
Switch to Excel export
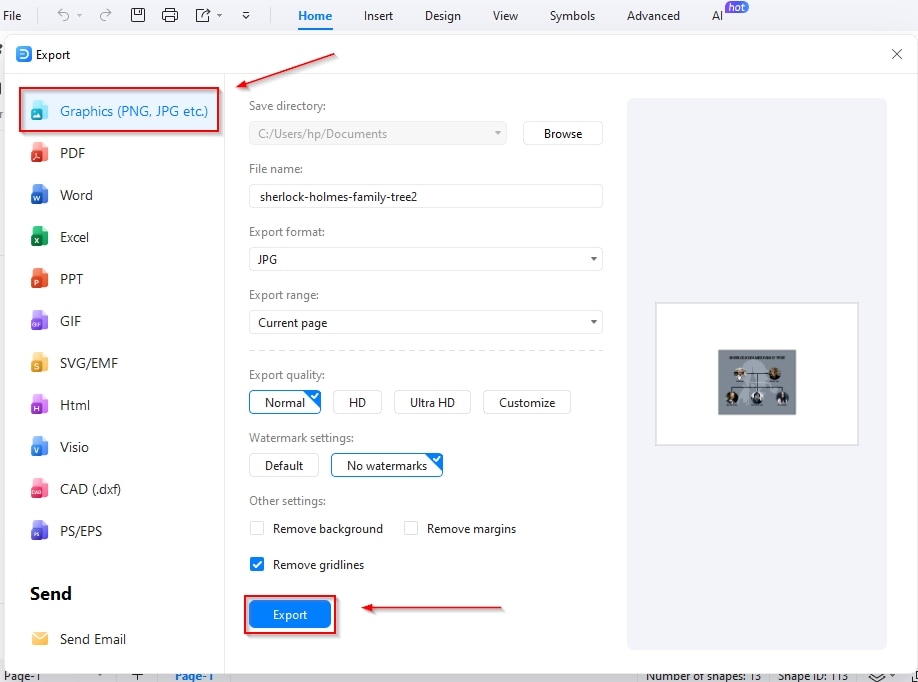(x=74, y=237)
